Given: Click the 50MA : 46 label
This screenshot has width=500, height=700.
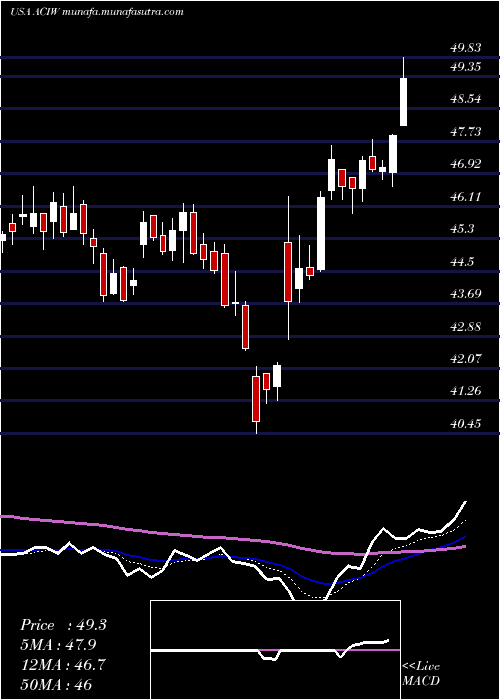Looking at the screenshot, I should tap(56, 685).
